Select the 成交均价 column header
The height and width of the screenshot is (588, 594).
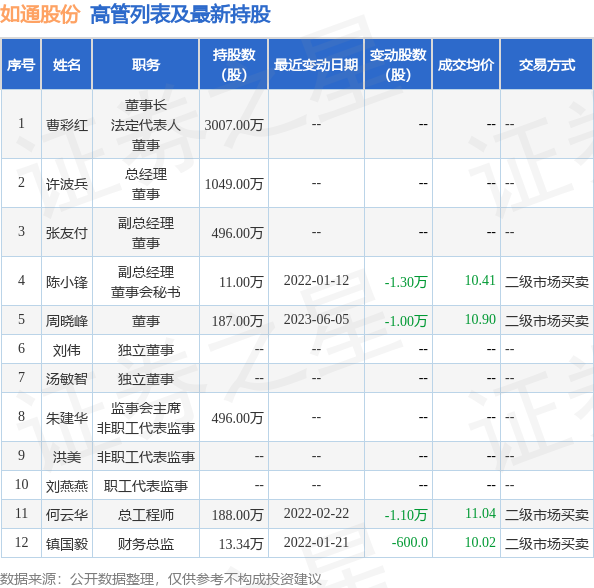tap(466, 65)
